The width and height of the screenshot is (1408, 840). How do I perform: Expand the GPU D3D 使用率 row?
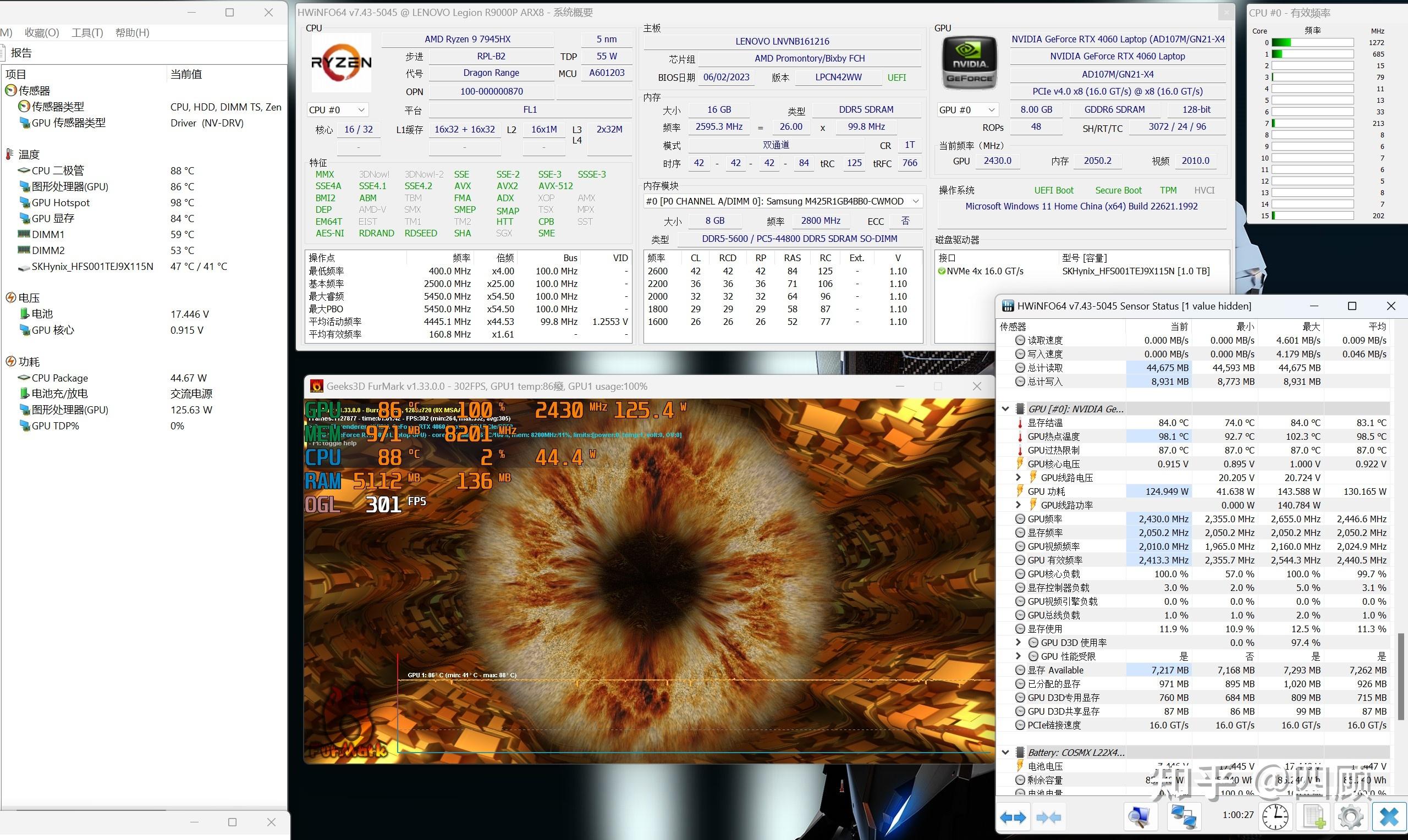coord(1019,642)
